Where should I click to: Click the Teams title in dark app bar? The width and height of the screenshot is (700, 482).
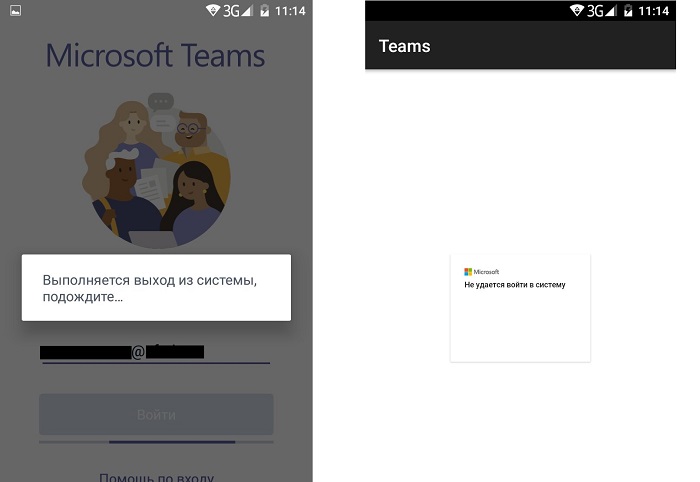click(404, 46)
